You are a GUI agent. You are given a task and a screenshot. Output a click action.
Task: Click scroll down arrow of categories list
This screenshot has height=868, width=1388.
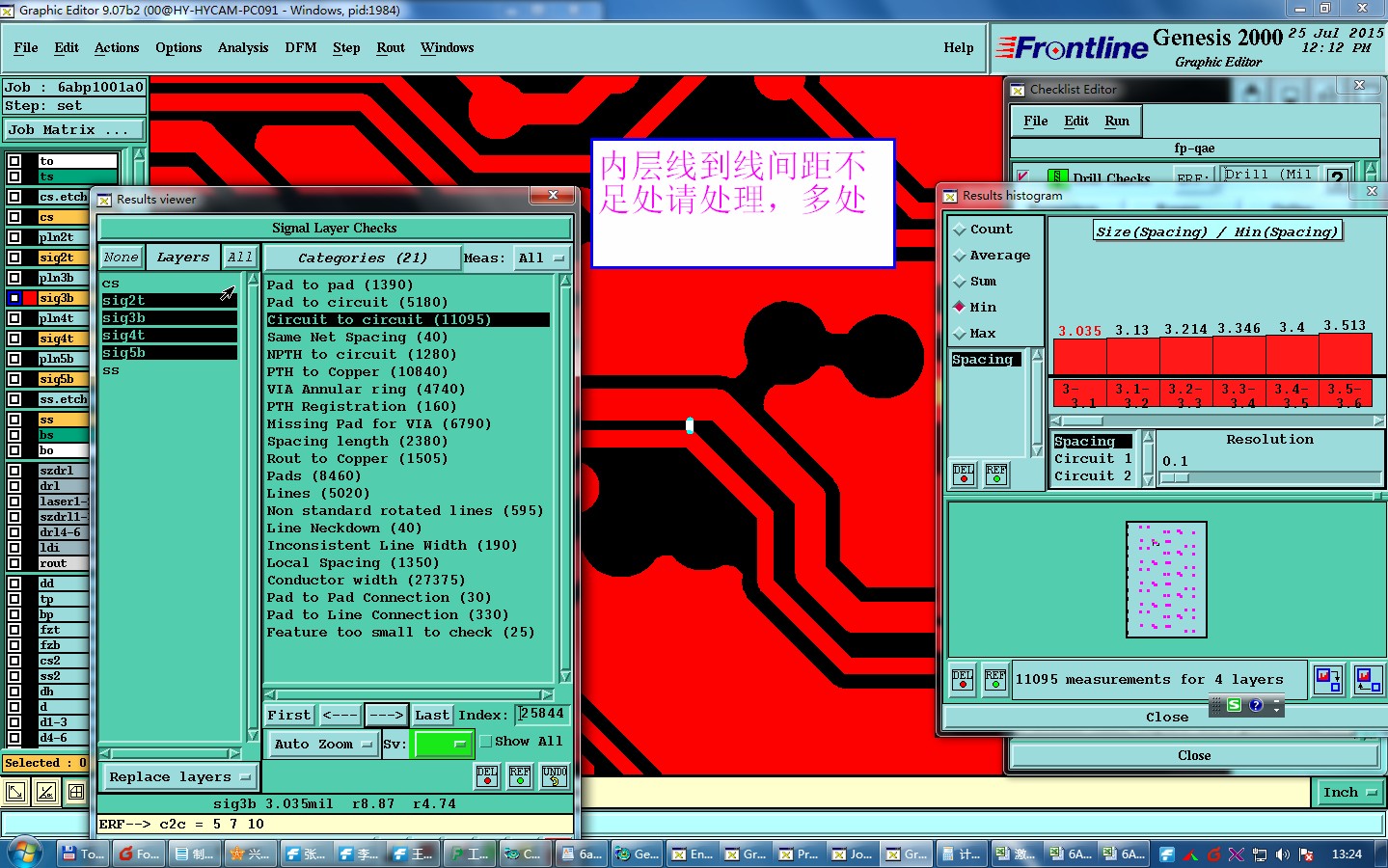pyautogui.click(x=565, y=676)
